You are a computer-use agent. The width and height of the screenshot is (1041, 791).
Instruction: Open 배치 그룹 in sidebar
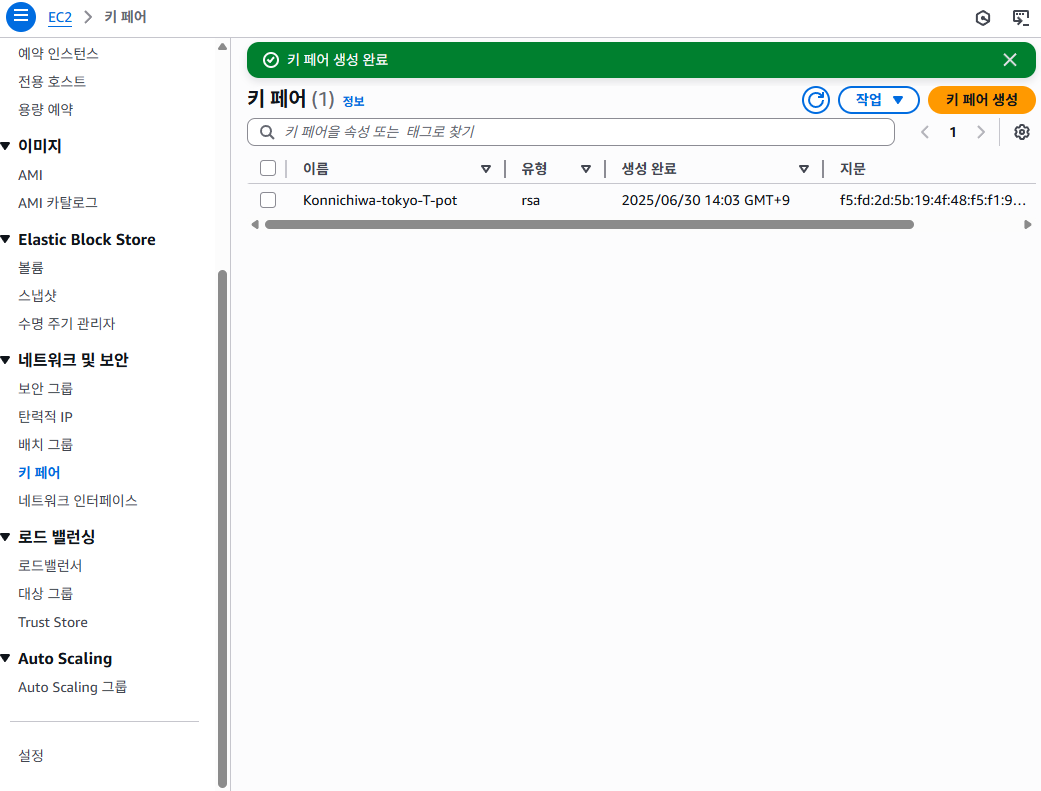(x=45, y=444)
